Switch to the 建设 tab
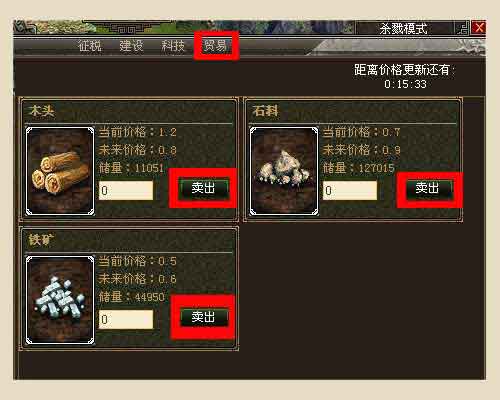Viewport: 500px width, 400px height. [x=131, y=46]
